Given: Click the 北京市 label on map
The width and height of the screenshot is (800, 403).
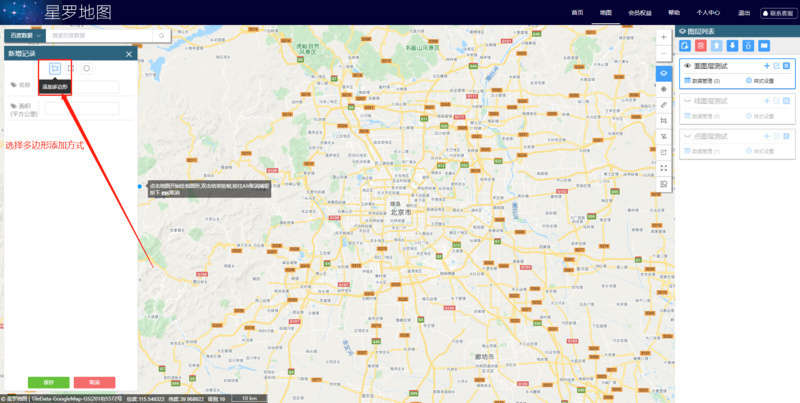Looking at the screenshot, I should tap(401, 211).
